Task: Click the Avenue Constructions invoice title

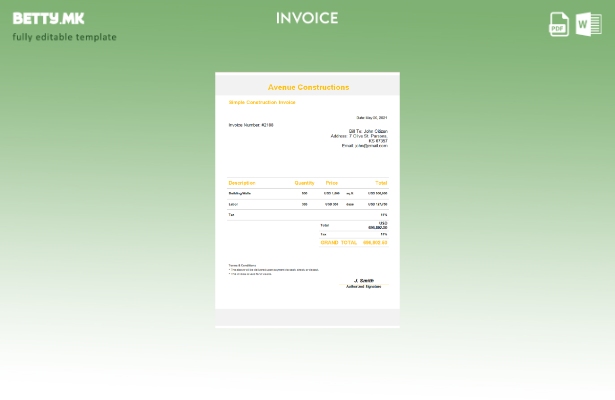Action: coord(308,87)
